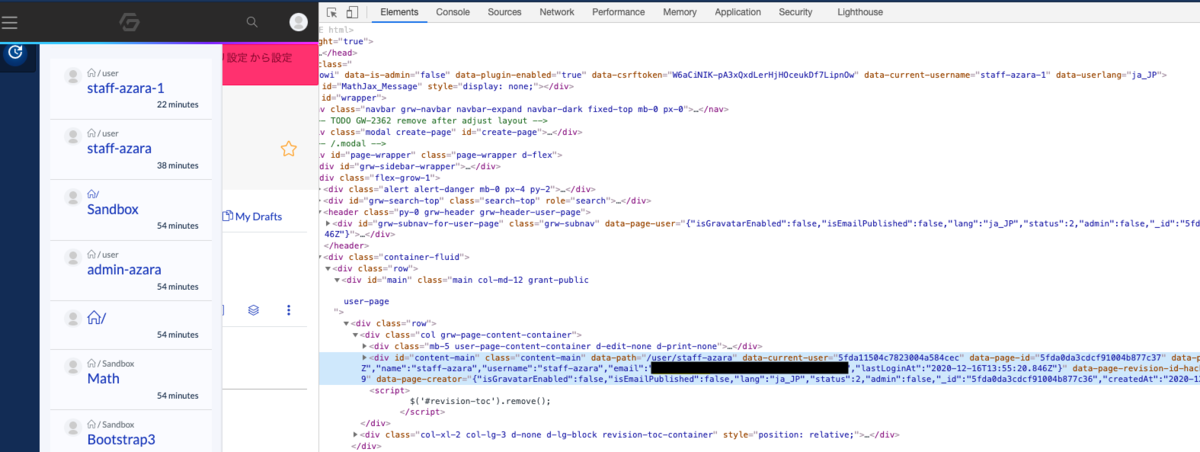Expand the content-main div node
This screenshot has height=452, width=1200.
(364, 357)
